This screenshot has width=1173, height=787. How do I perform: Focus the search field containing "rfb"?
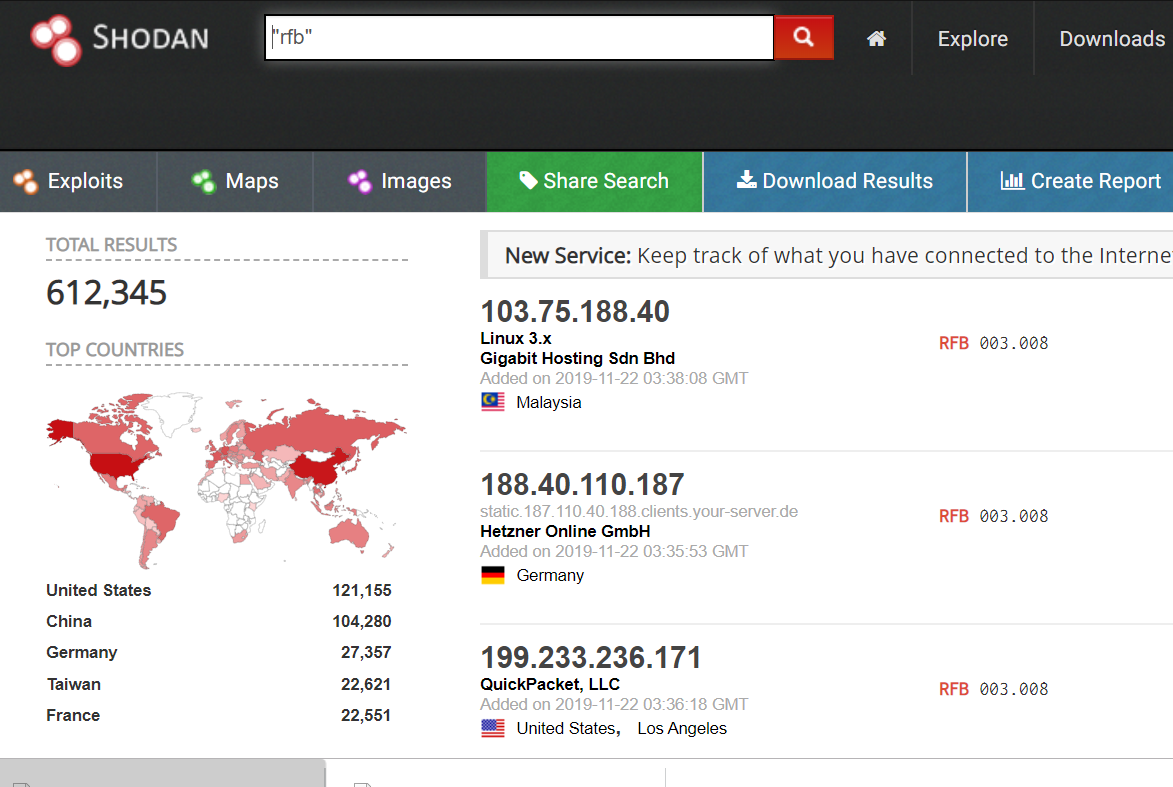[x=520, y=38]
